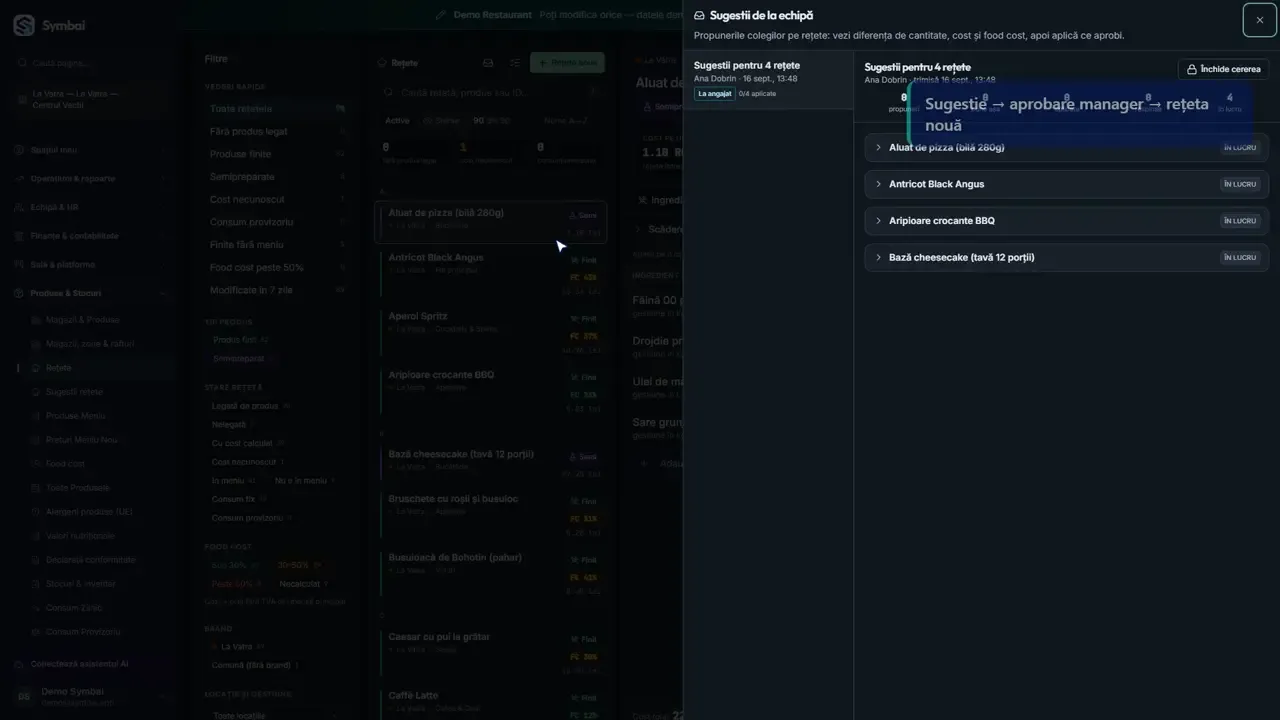This screenshot has width=1280, height=720.
Task: Select the Semipreparate quick filter
Action: (x=275, y=177)
